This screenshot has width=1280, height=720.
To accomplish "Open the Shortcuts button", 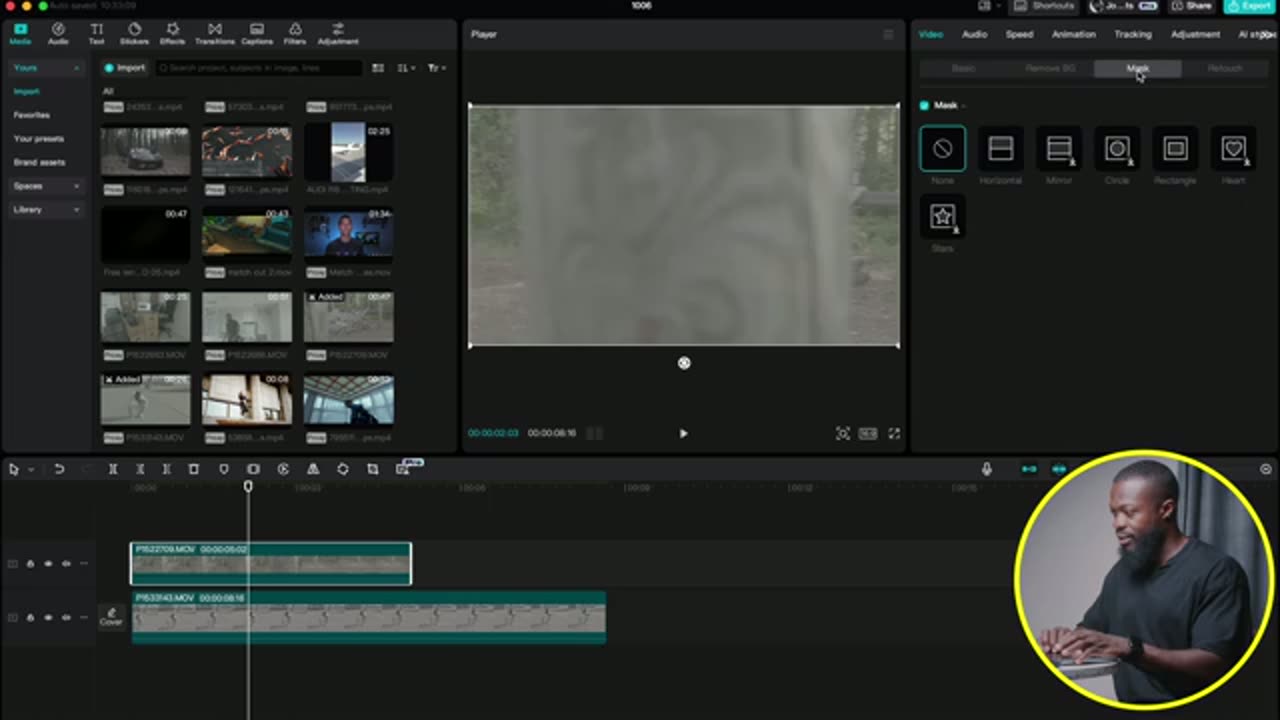I will click(1046, 6).
